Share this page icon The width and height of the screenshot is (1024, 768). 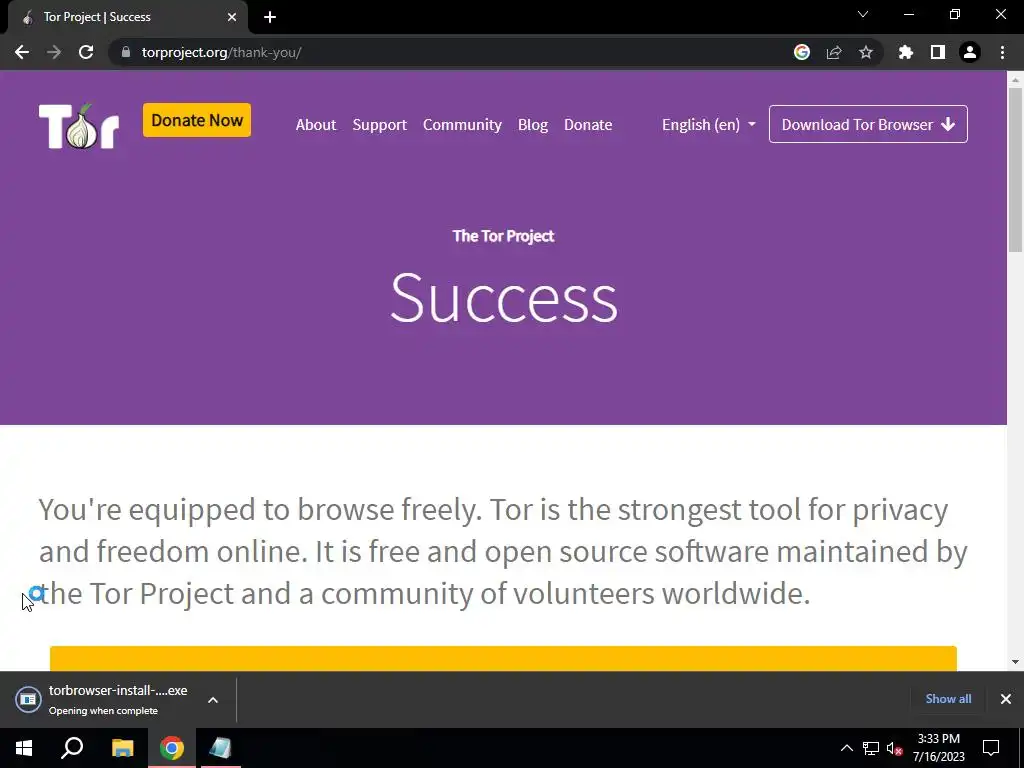coord(834,52)
